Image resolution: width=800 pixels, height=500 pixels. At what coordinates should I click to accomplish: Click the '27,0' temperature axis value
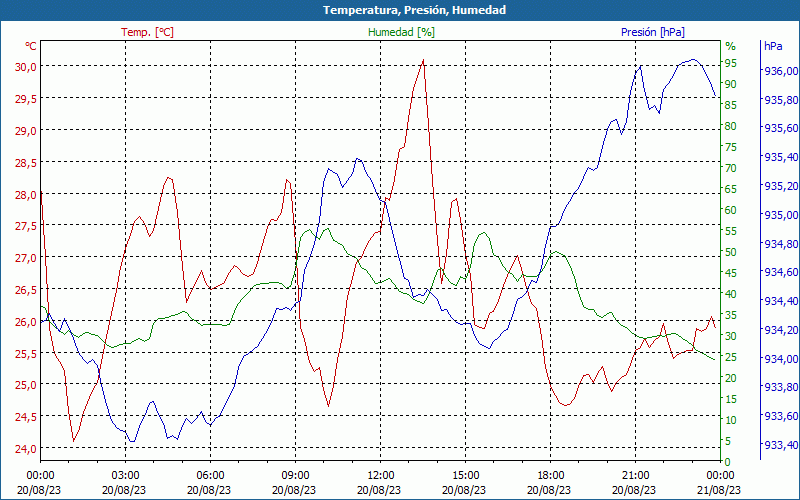click(26, 257)
